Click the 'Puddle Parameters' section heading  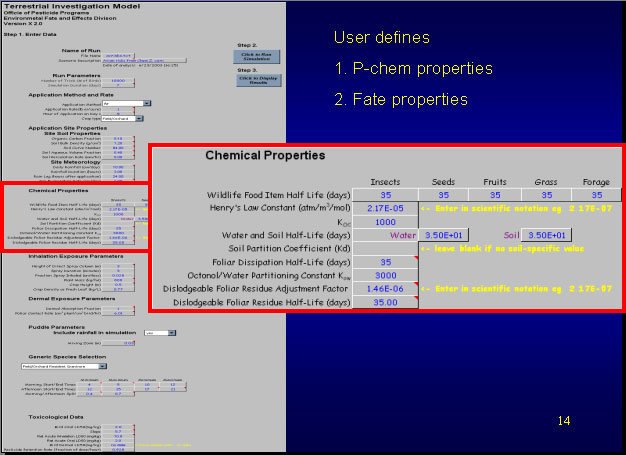coord(56,327)
